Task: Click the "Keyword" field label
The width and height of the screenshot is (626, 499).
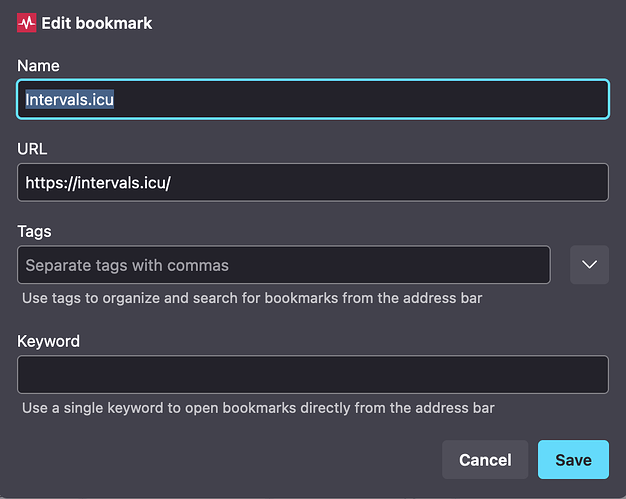Action: point(48,341)
